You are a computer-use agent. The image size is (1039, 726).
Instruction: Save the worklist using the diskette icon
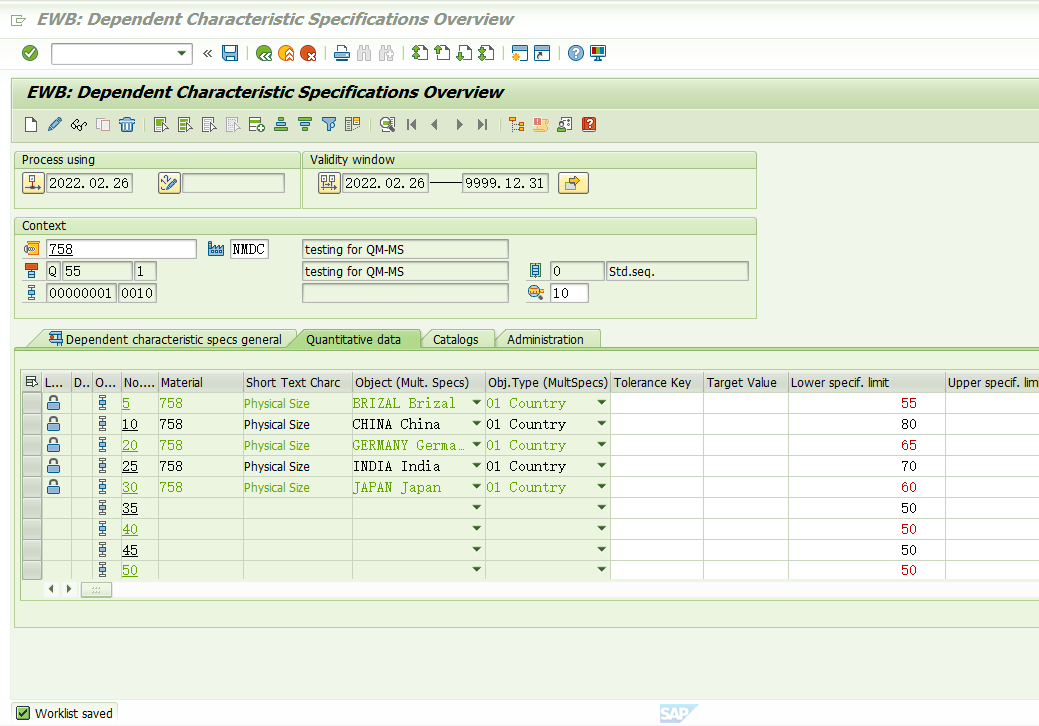pyautogui.click(x=230, y=53)
